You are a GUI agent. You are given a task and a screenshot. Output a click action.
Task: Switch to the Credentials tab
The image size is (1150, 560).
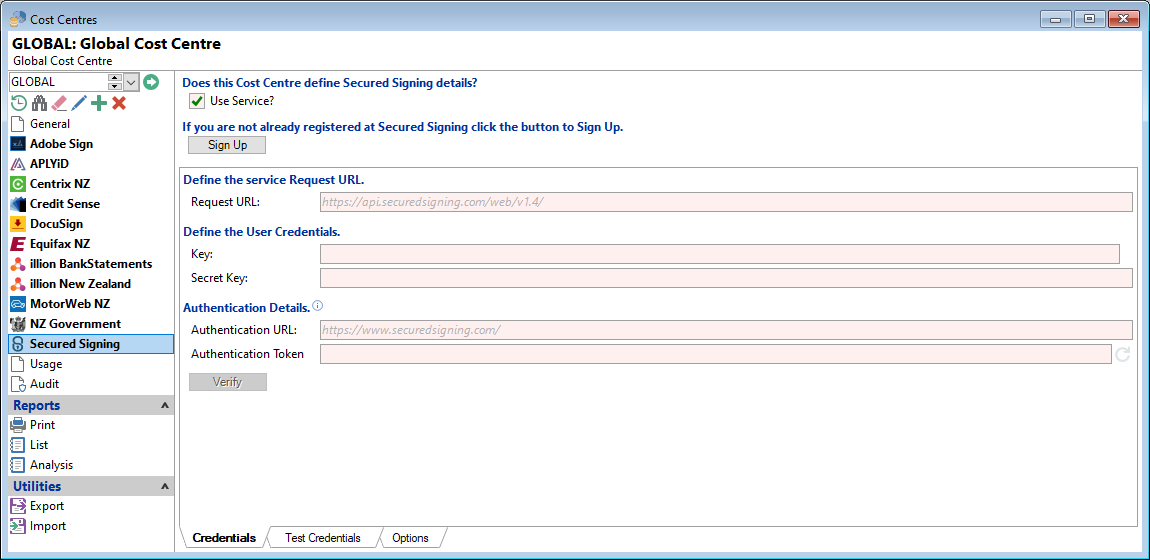click(x=224, y=538)
